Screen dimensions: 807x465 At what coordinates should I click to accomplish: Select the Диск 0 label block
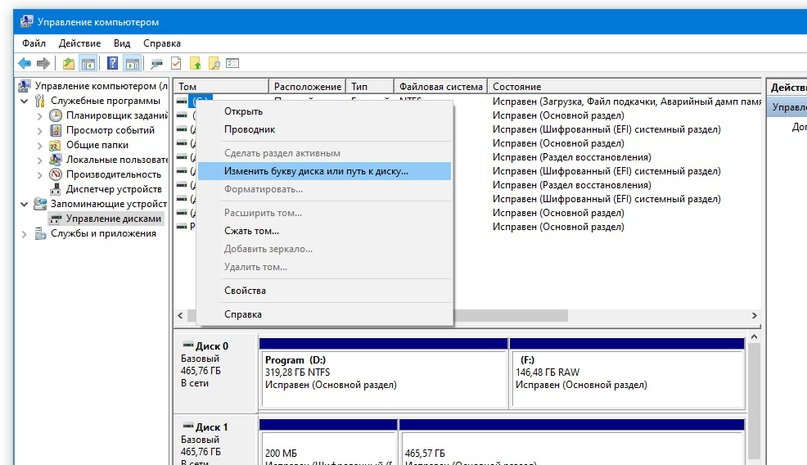[x=216, y=372]
